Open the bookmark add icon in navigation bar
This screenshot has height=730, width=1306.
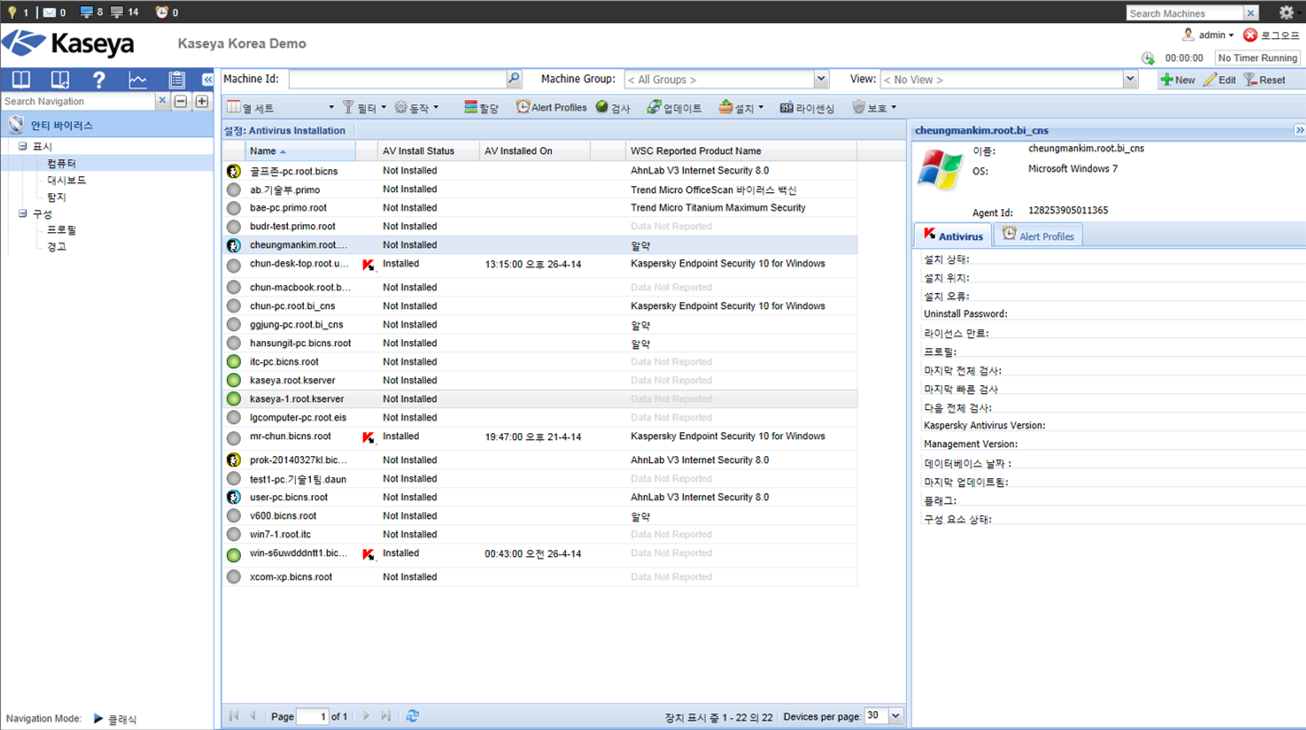(60, 80)
